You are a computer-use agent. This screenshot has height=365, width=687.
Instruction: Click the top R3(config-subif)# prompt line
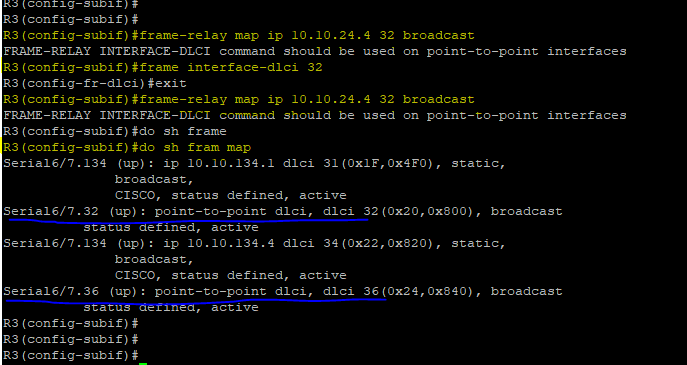click(x=71, y=4)
